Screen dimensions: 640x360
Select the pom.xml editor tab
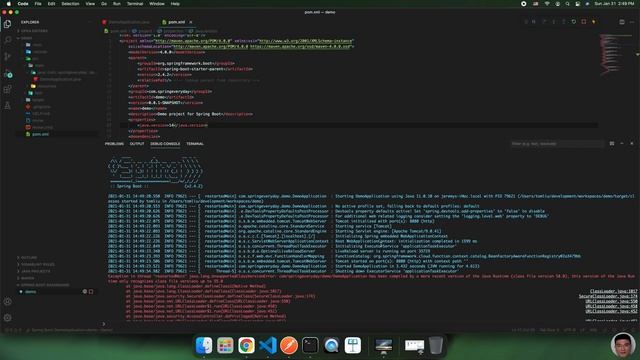coord(176,22)
